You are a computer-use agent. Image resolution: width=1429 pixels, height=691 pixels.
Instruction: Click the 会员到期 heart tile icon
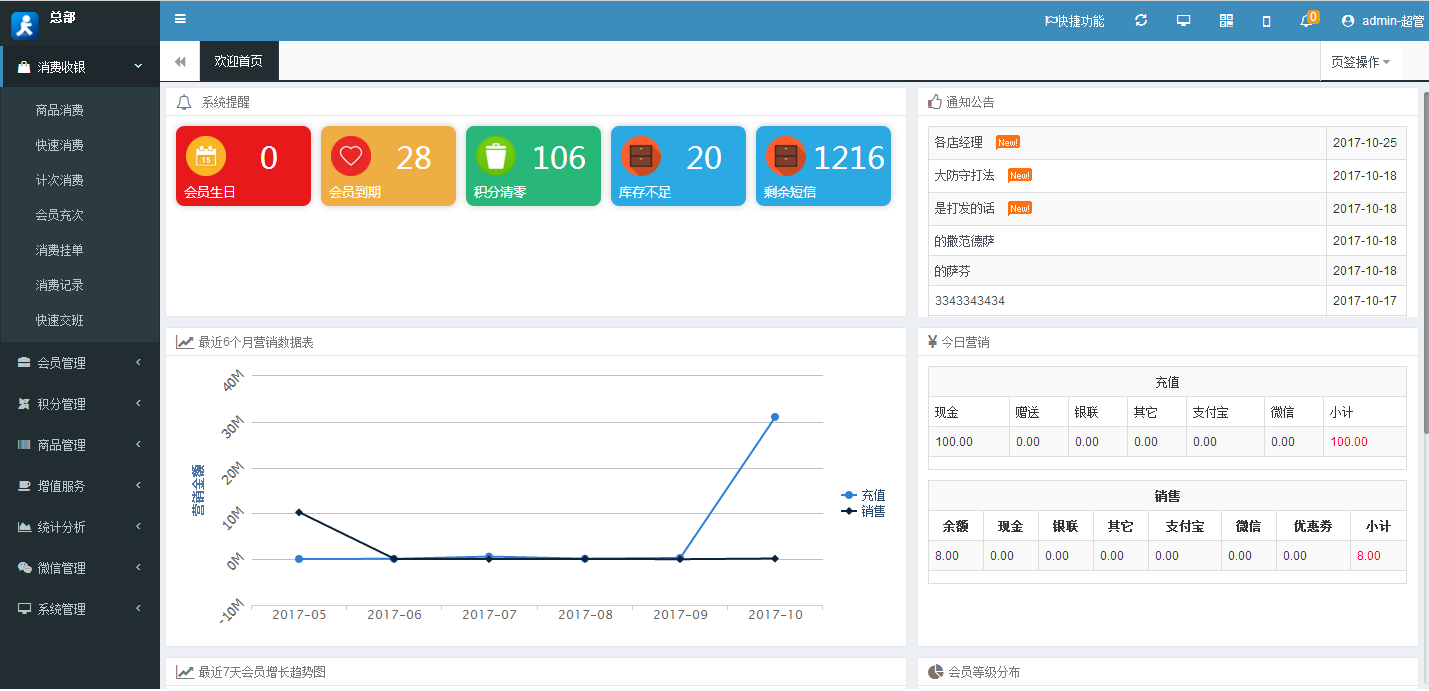coord(351,156)
